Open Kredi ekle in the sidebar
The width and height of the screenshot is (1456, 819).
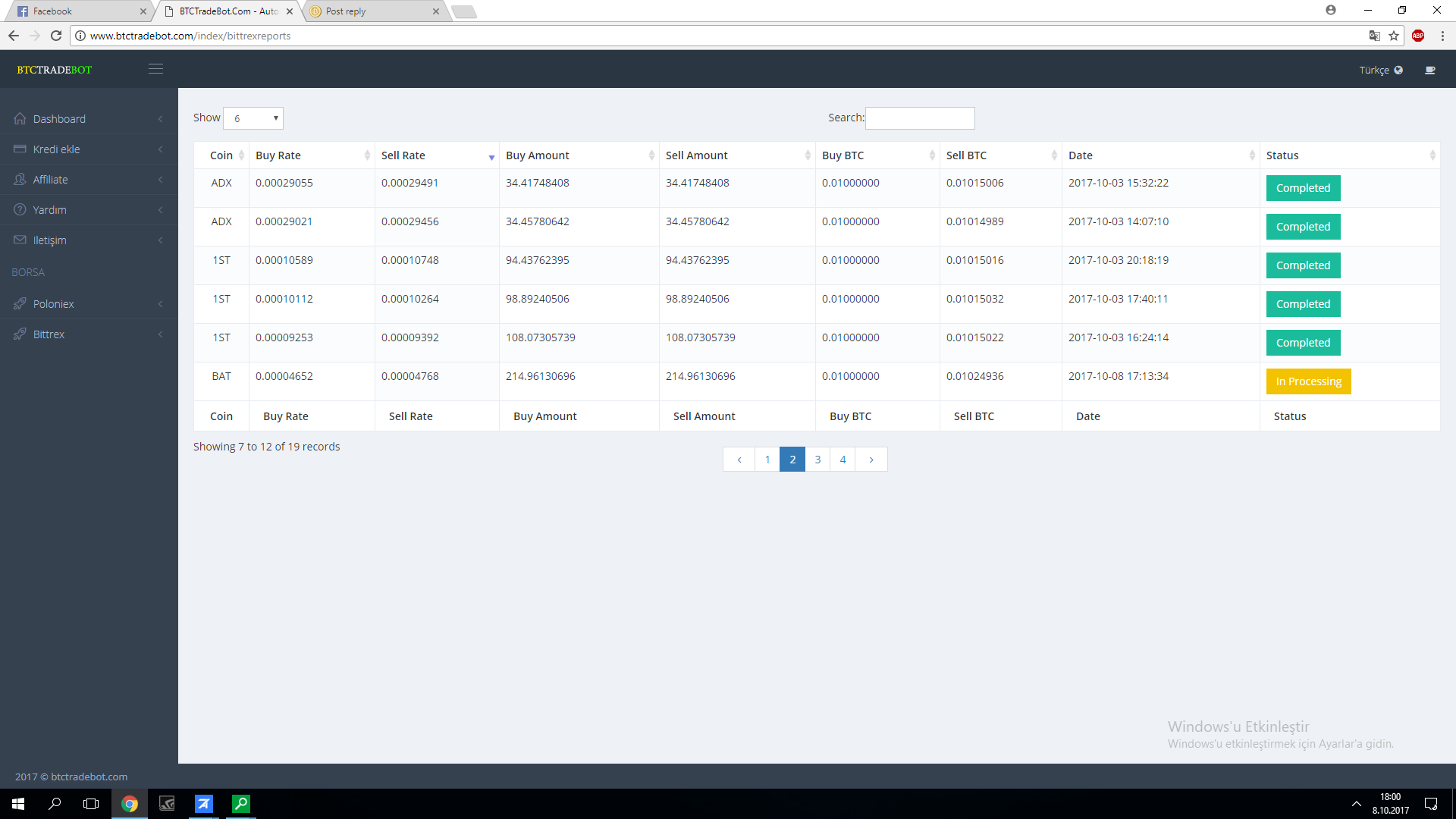89,149
